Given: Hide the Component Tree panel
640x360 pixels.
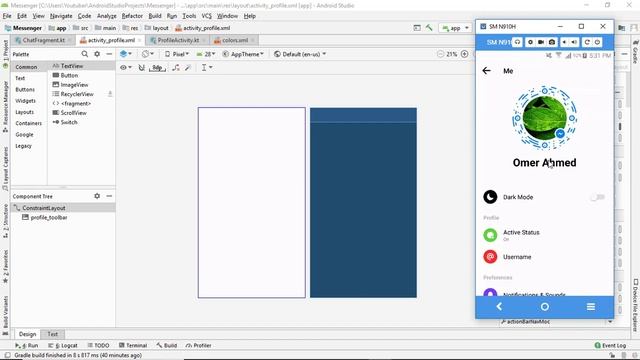Looking at the screenshot, I should point(109,196).
